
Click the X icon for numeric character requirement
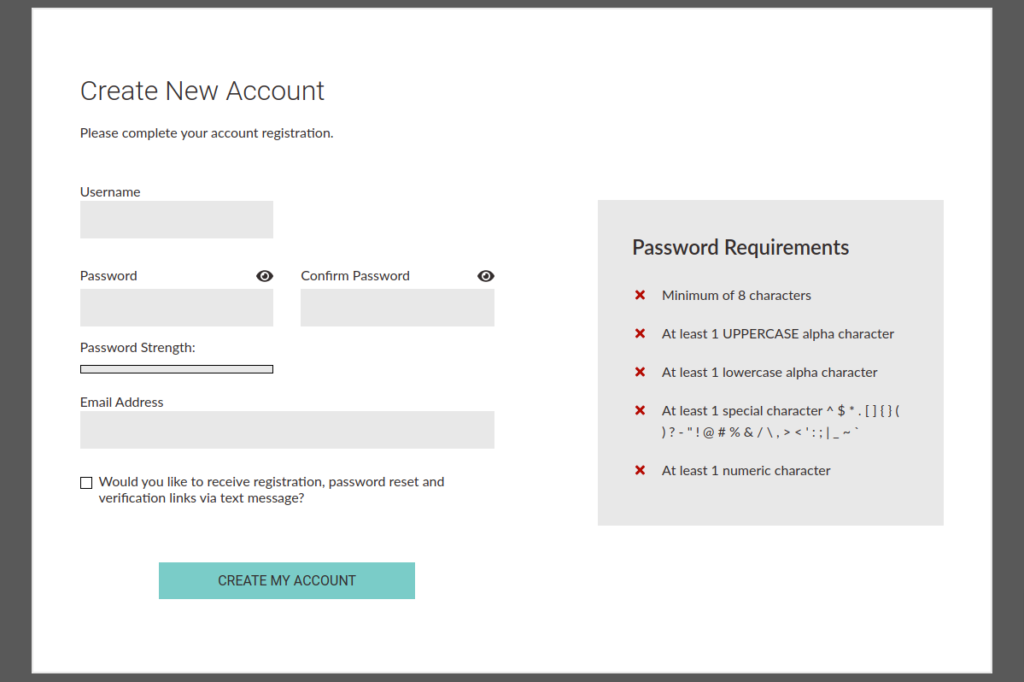(x=640, y=470)
